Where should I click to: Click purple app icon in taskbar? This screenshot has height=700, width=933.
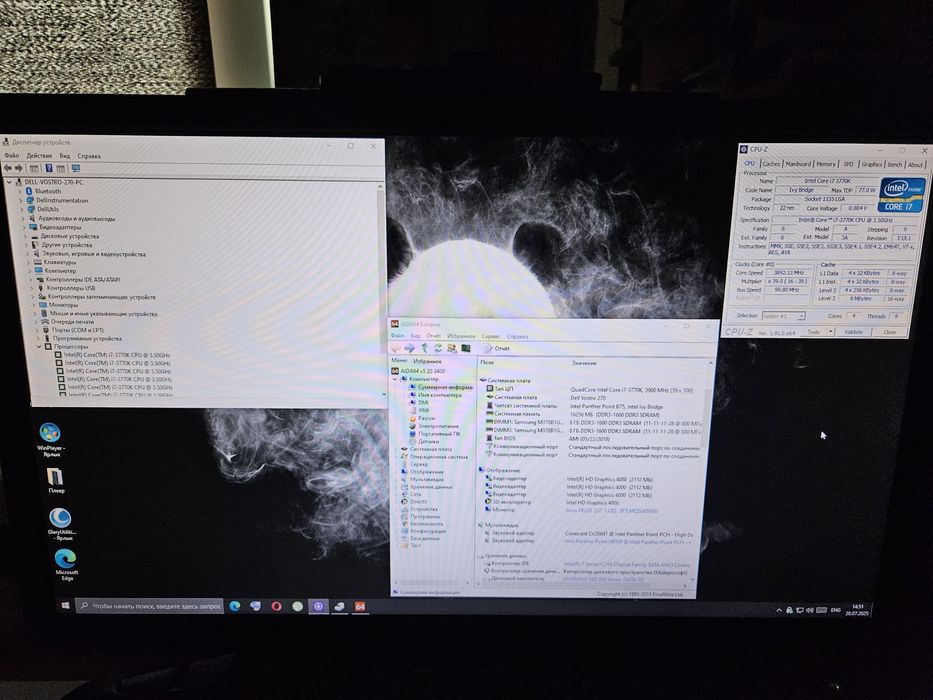click(318, 606)
